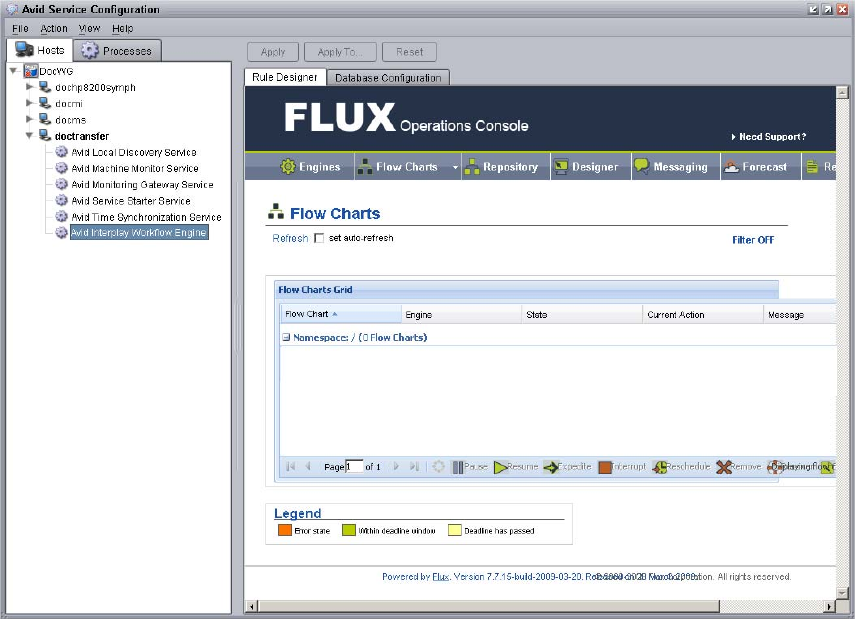Viewport: 855px width, 619px height.
Task: Collapse the DocWG tree node
Action: pyautogui.click(x=14, y=71)
